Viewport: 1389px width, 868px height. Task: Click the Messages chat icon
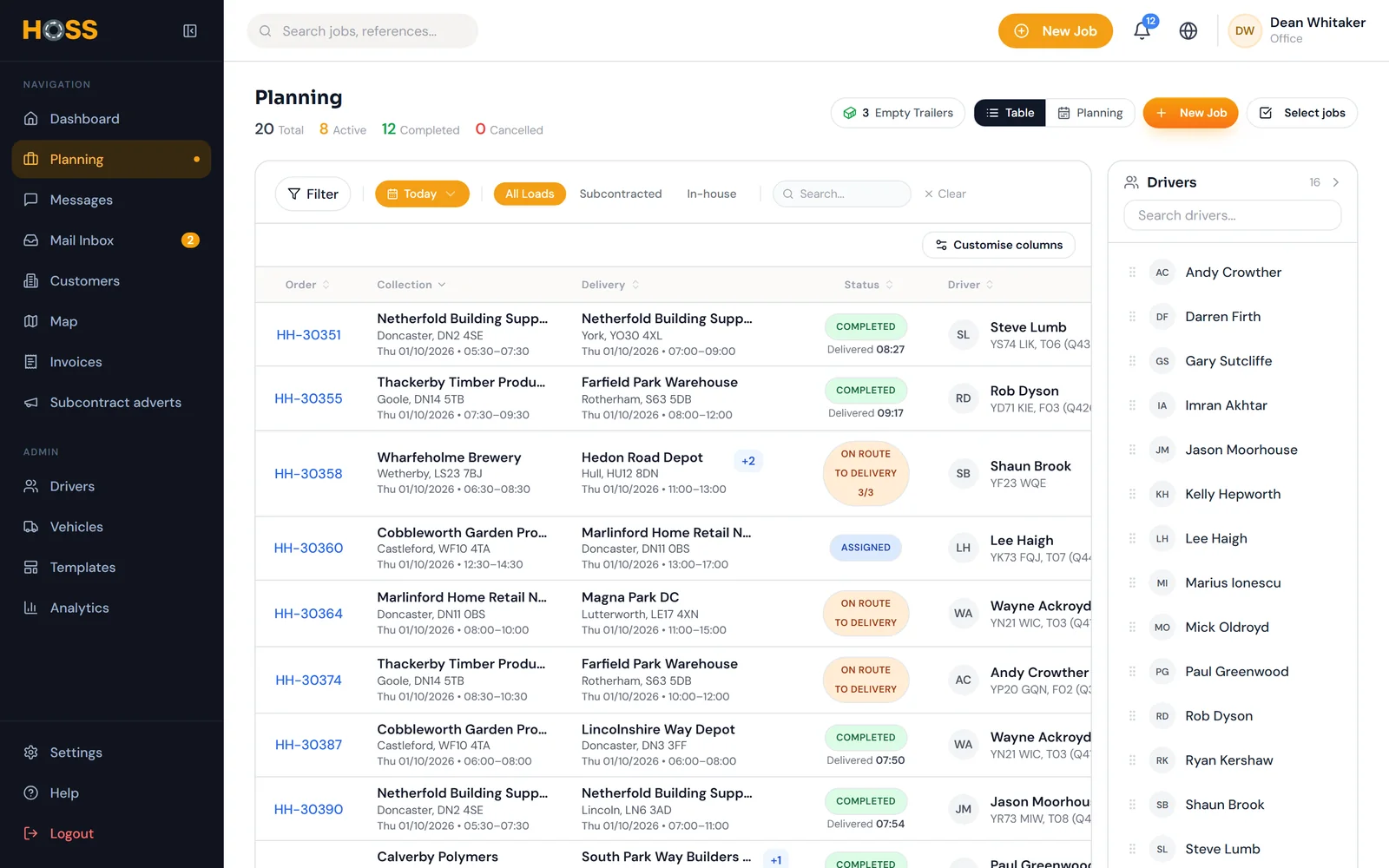pyautogui.click(x=31, y=200)
